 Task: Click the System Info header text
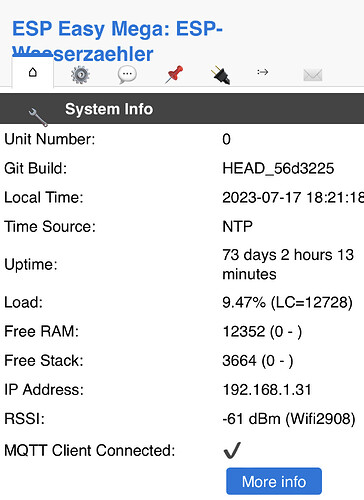click(x=109, y=109)
